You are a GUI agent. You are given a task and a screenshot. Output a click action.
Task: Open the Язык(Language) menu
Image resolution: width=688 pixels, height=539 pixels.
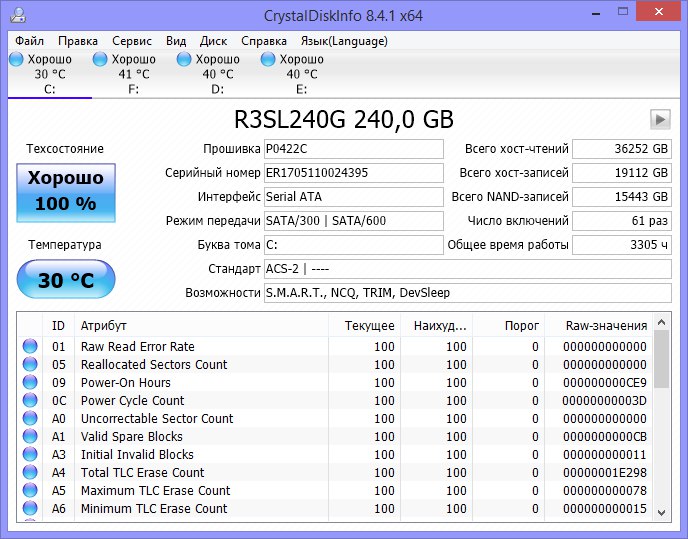tap(344, 41)
